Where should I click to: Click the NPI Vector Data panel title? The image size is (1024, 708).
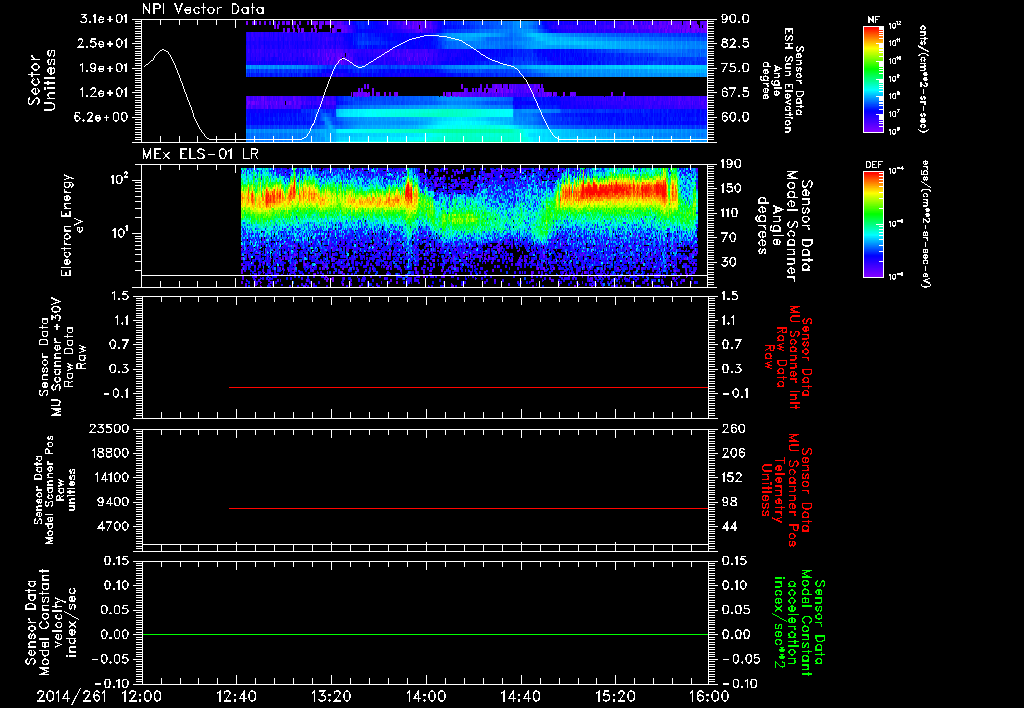pos(204,9)
